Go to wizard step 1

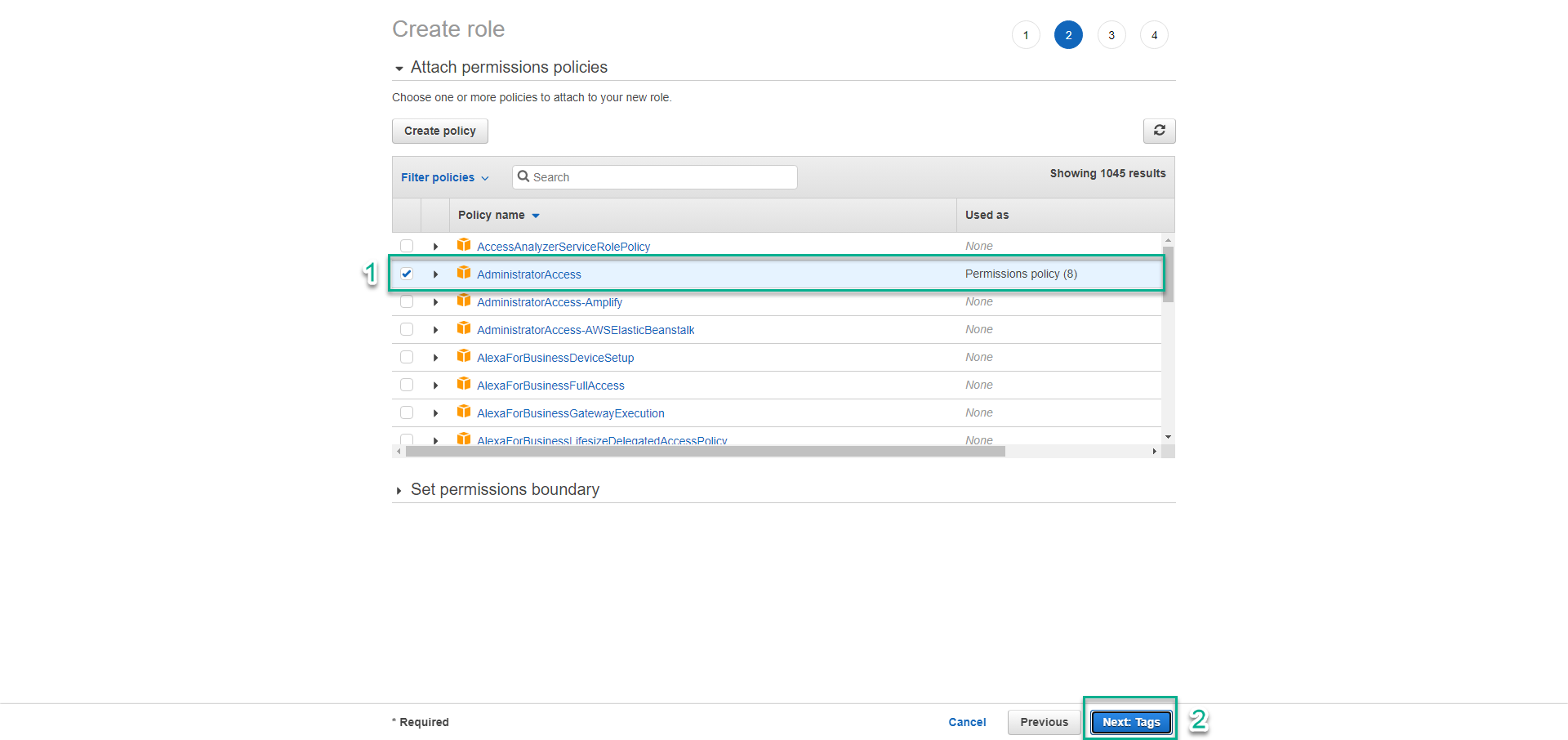[1026, 35]
